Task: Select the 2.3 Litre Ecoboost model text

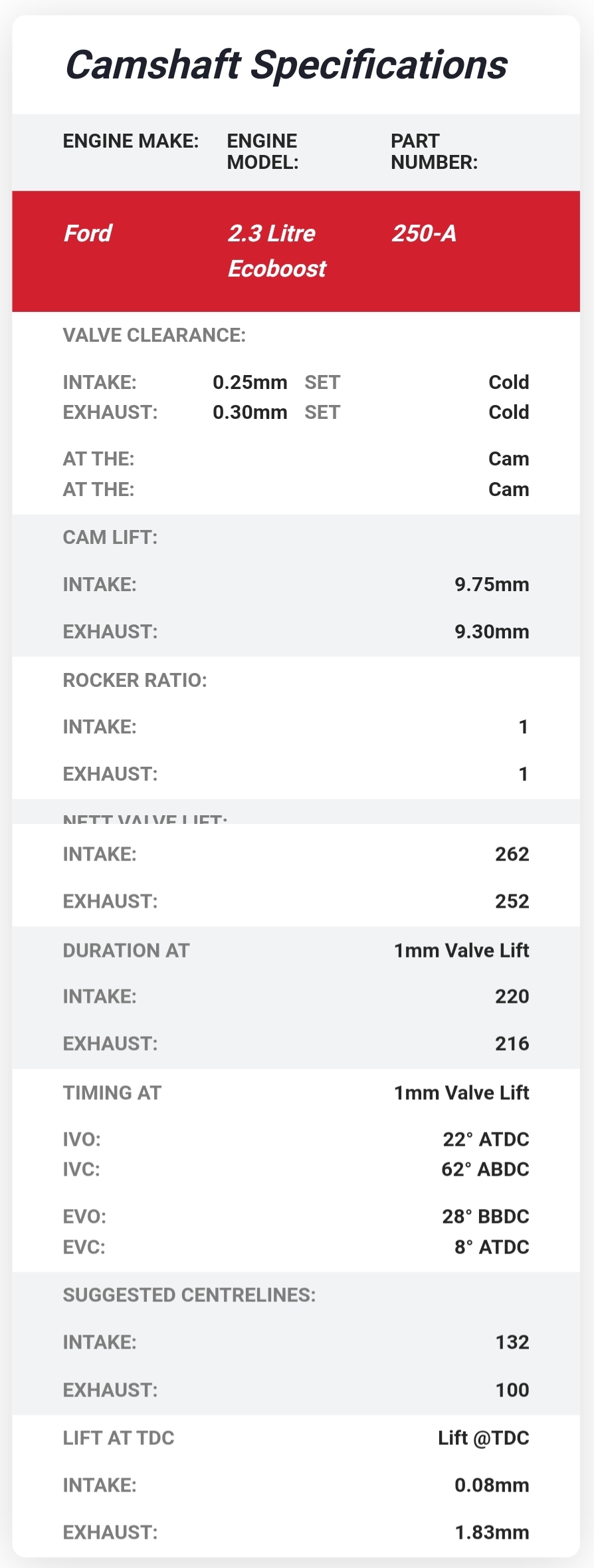Action: (x=277, y=251)
